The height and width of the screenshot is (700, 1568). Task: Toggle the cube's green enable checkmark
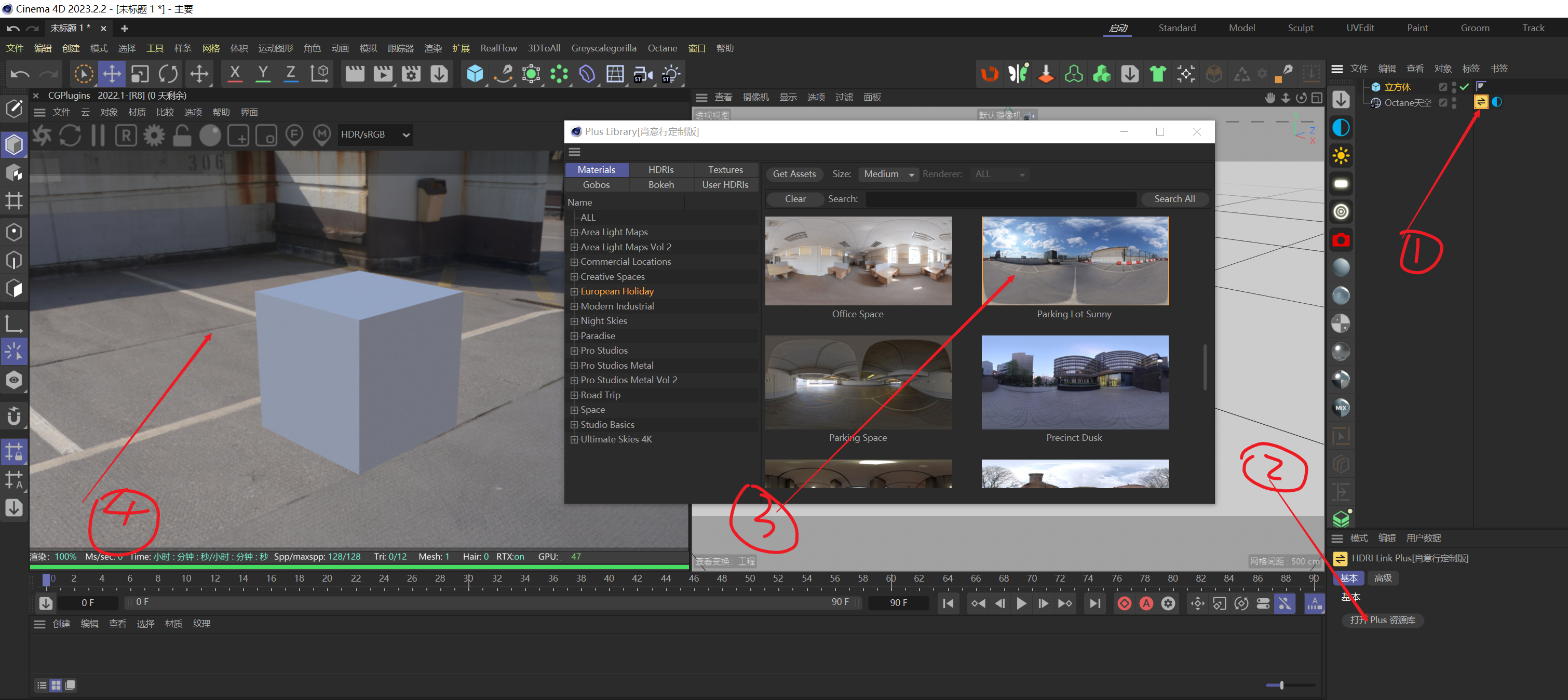point(1464,87)
